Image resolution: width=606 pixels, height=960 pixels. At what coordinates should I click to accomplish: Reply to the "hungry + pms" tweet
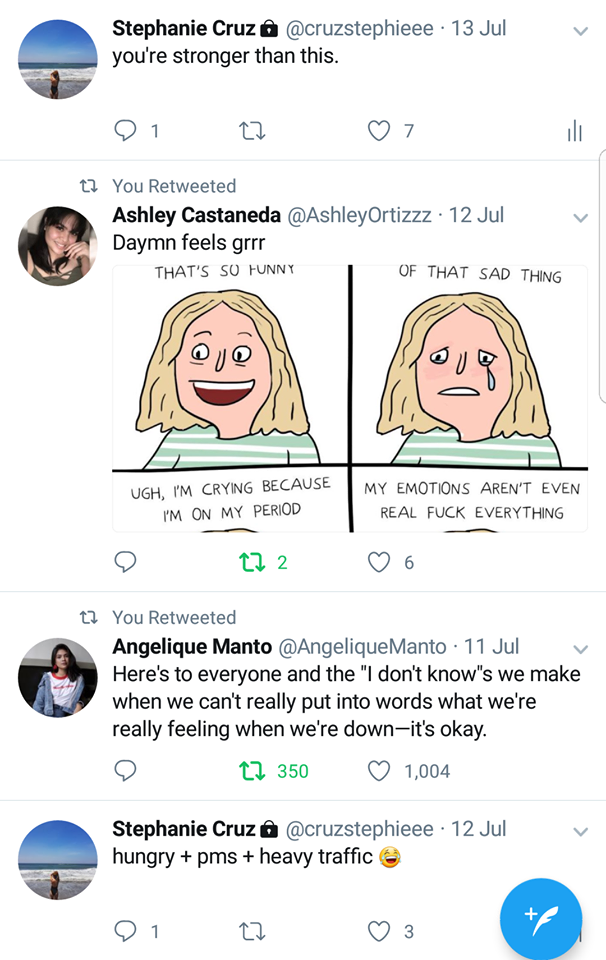coord(125,931)
